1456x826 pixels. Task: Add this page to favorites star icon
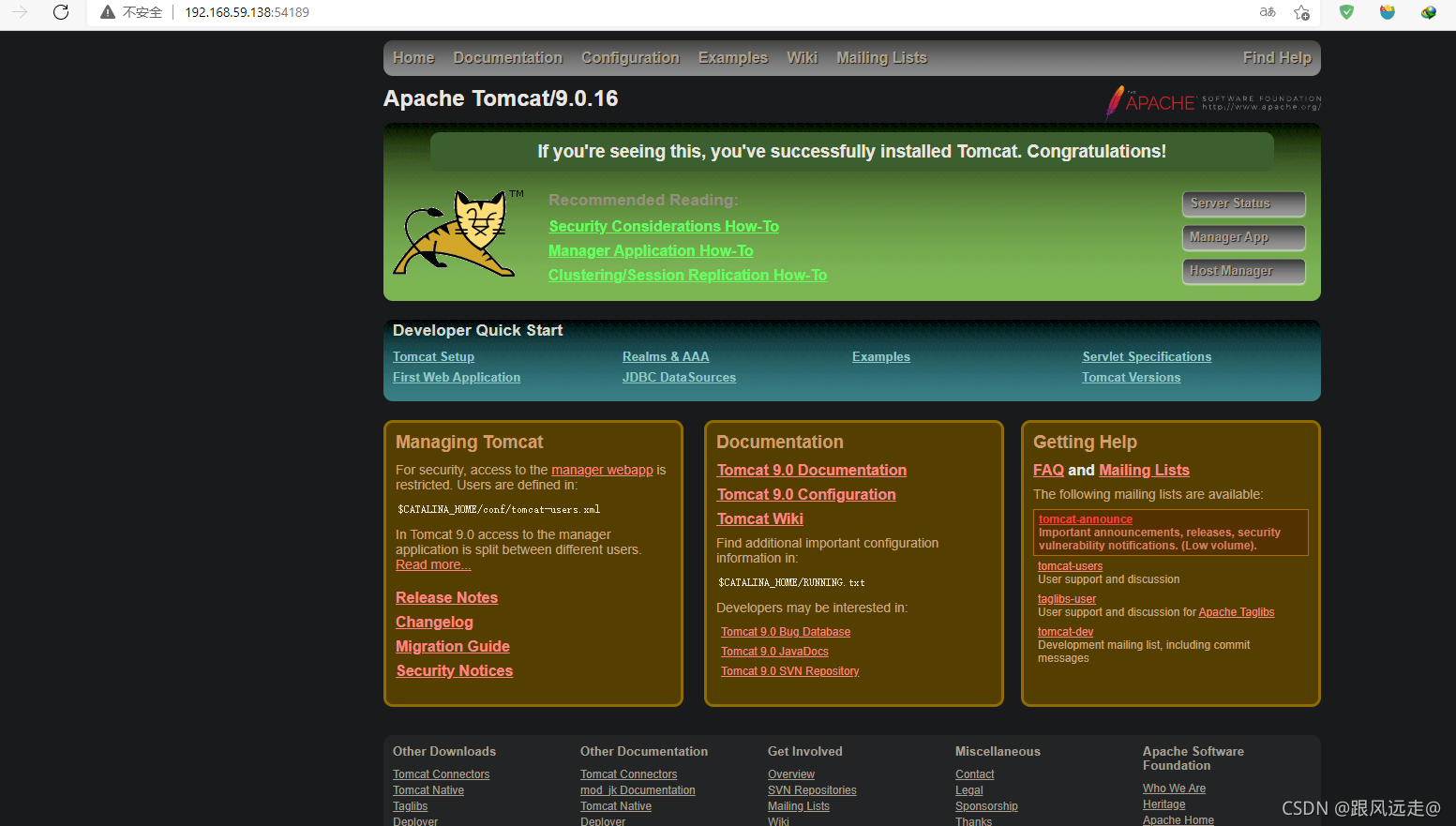1301,12
